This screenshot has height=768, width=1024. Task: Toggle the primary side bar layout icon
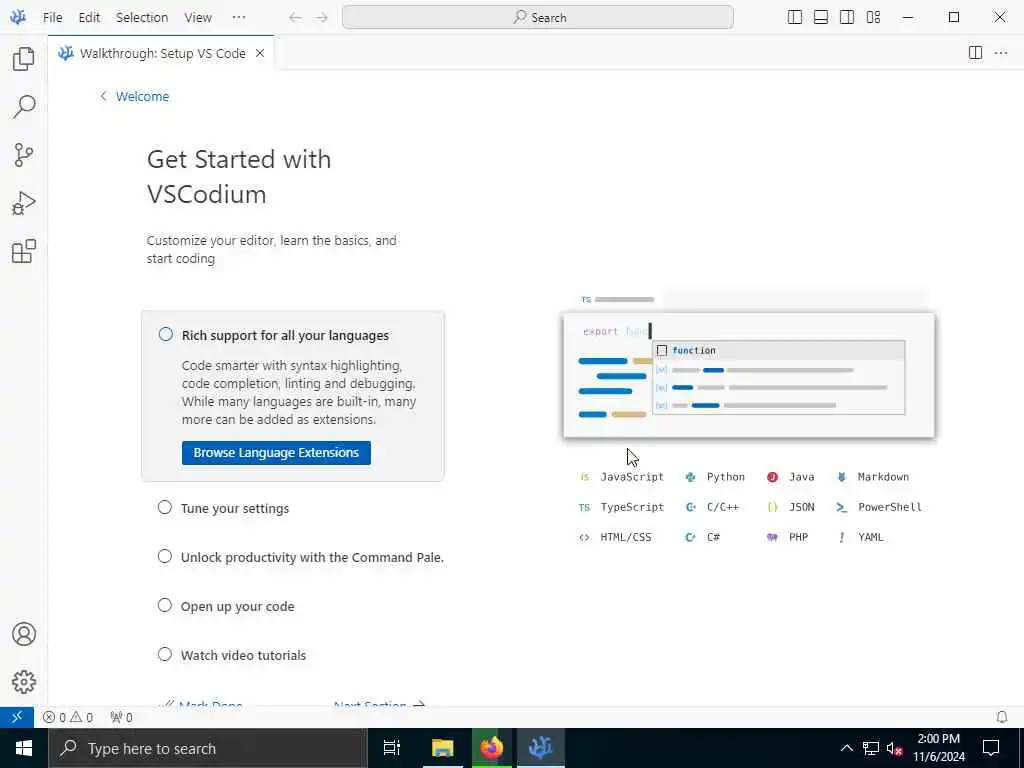(x=795, y=18)
